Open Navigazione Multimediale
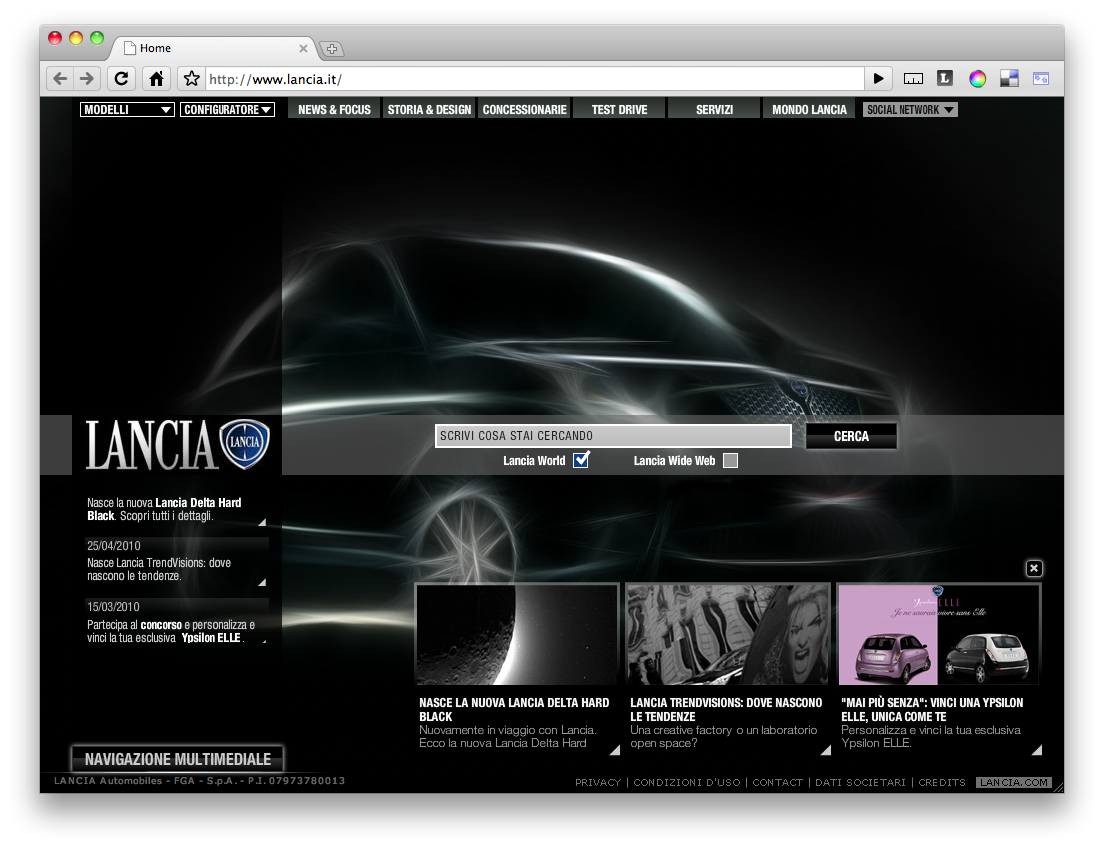 coord(177,759)
